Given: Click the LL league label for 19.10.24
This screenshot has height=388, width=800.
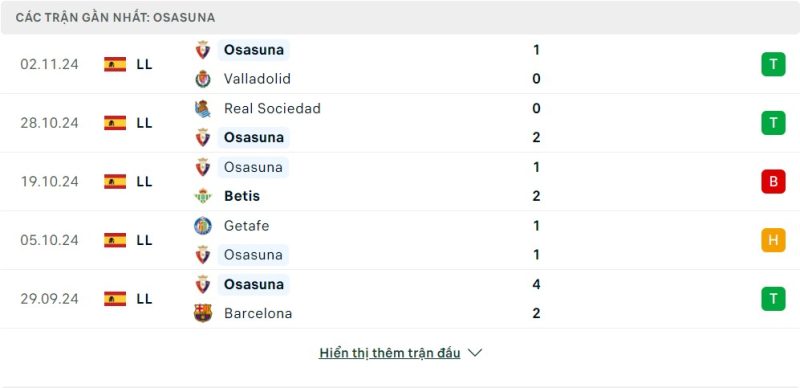Looking at the screenshot, I should tap(144, 181).
